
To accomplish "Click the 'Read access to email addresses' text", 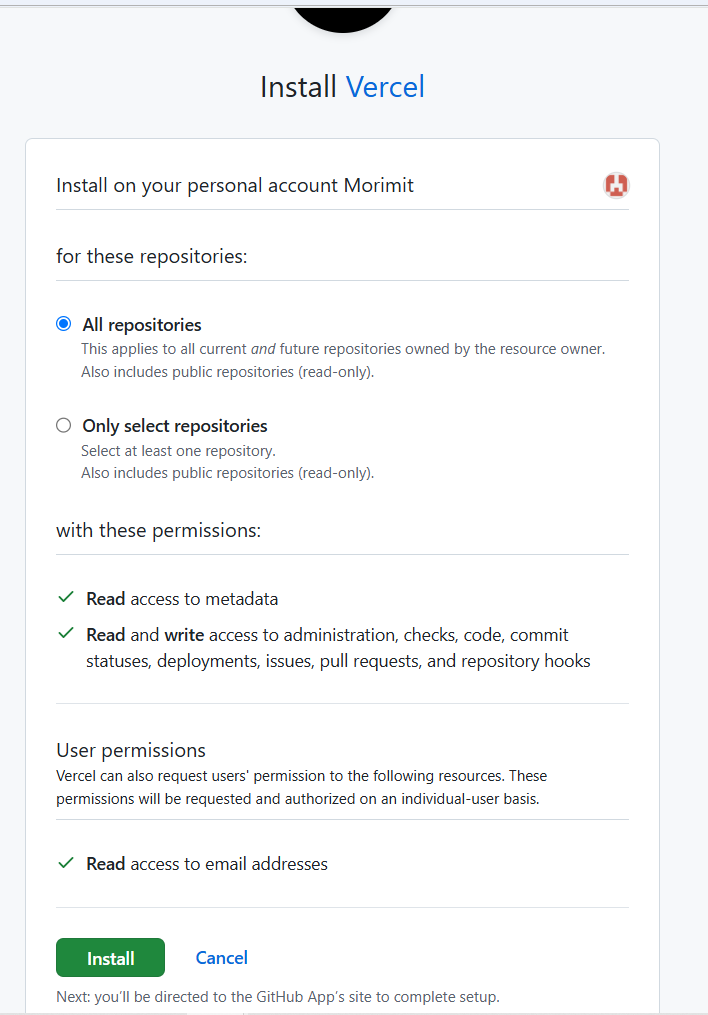I will pyautogui.click(x=207, y=864).
